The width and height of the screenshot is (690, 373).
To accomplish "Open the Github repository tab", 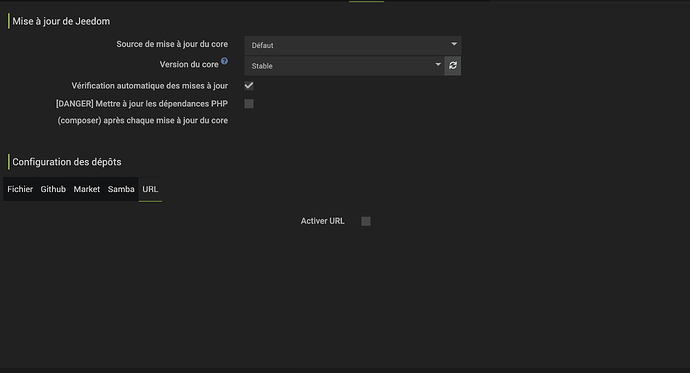I will tap(53, 189).
